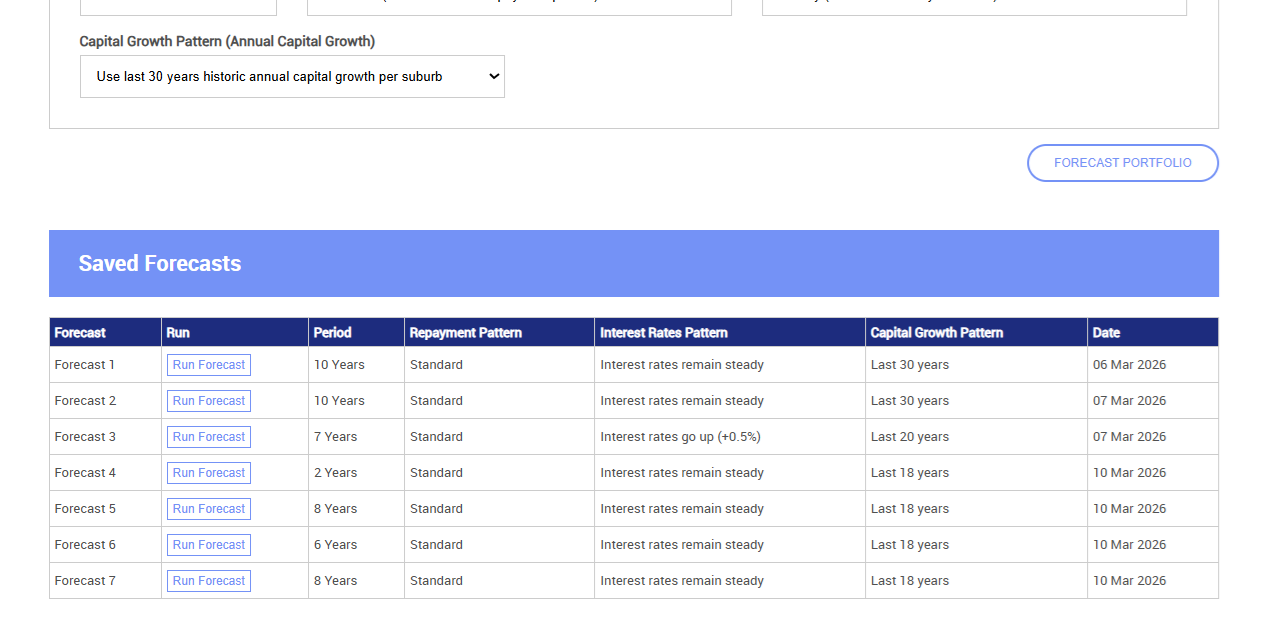Run the 6 Years Forecast 6
Image resolution: width=1280 pixels, height=623 pixels.
[209, 545]
